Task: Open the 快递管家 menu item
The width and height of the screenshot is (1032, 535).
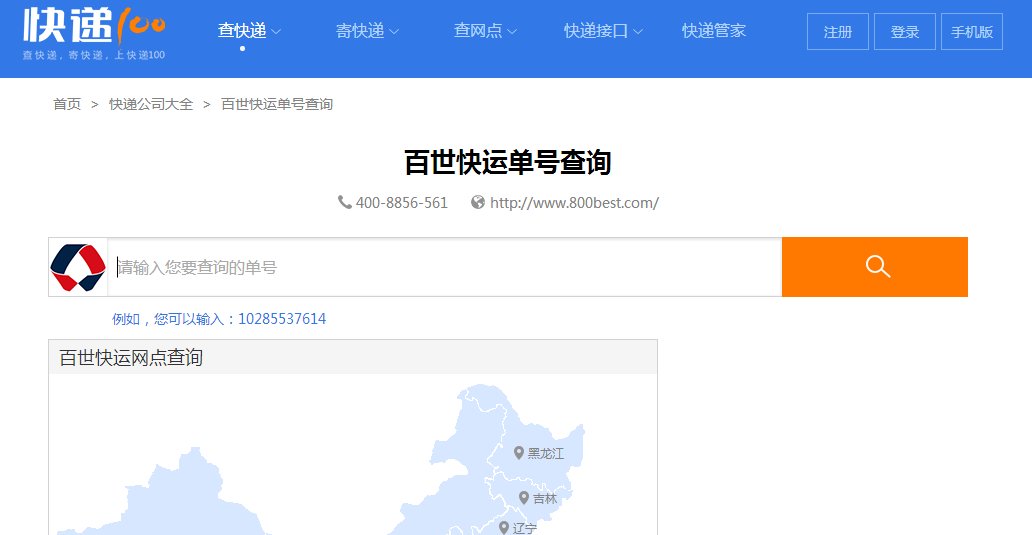Action: (713, 30)
